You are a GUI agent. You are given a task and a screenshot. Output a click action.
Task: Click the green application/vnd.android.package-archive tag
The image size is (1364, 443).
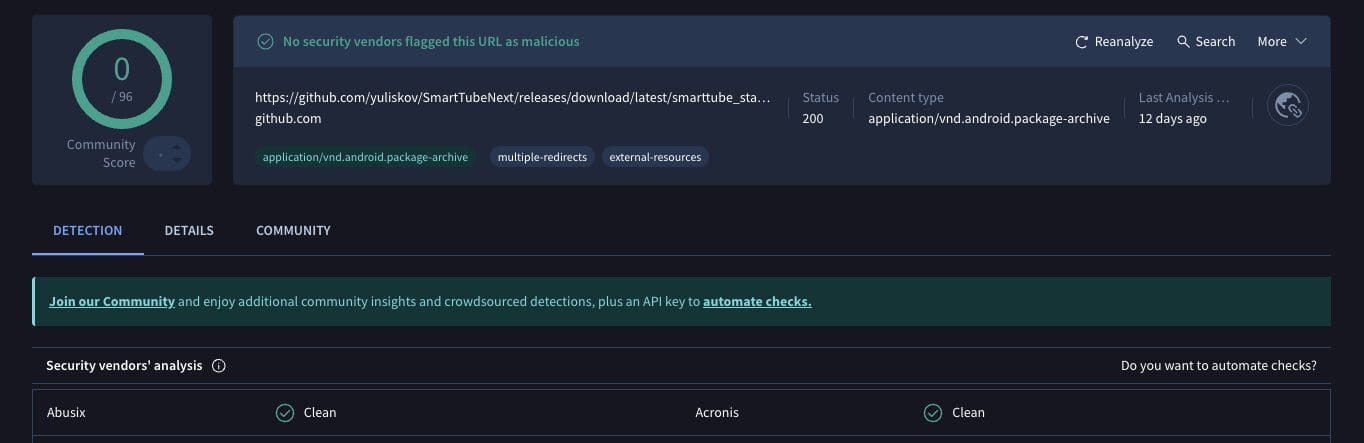[365, 157]
